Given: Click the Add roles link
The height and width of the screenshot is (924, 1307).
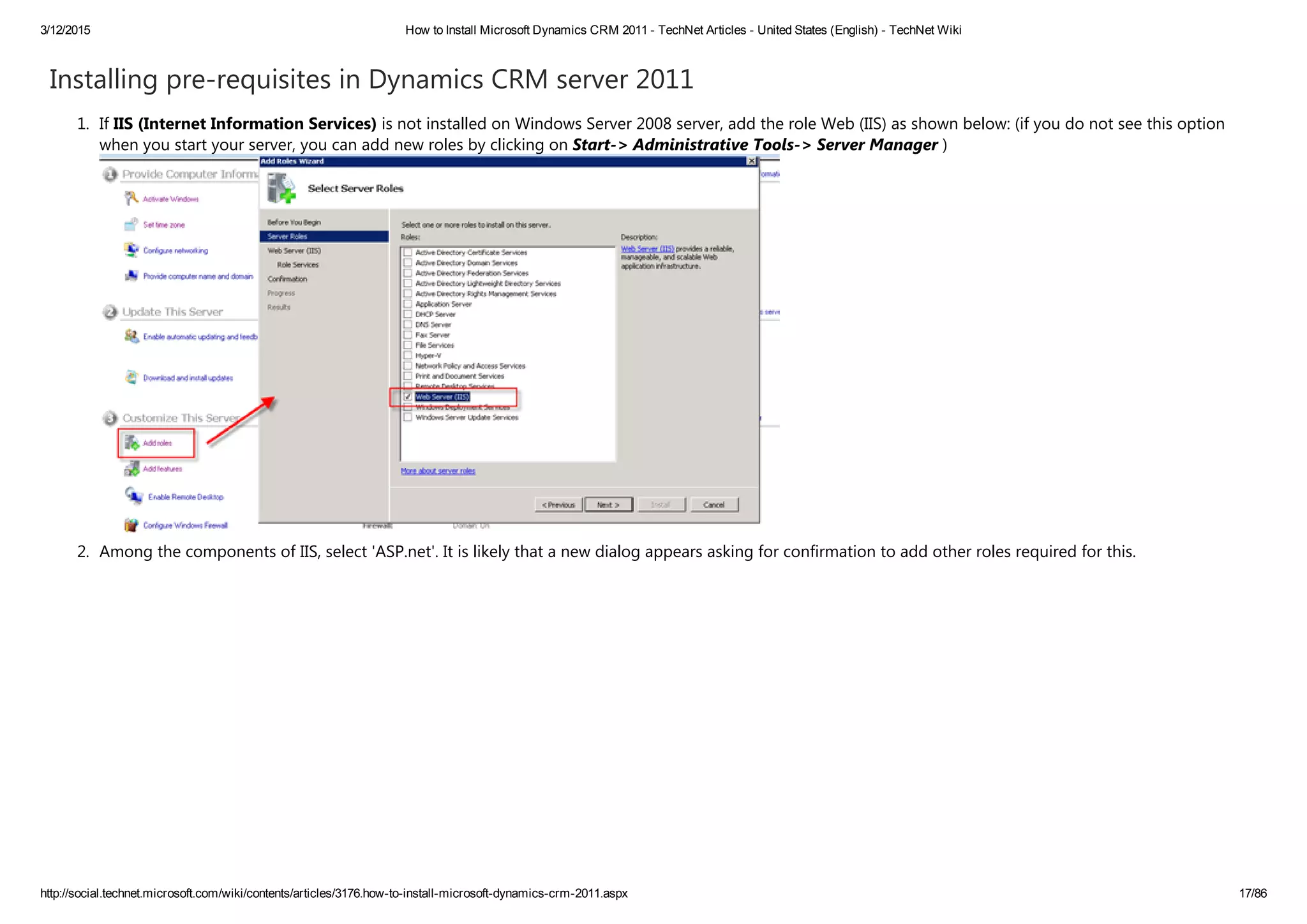Looking at the screenshot, I should point(158,443).
